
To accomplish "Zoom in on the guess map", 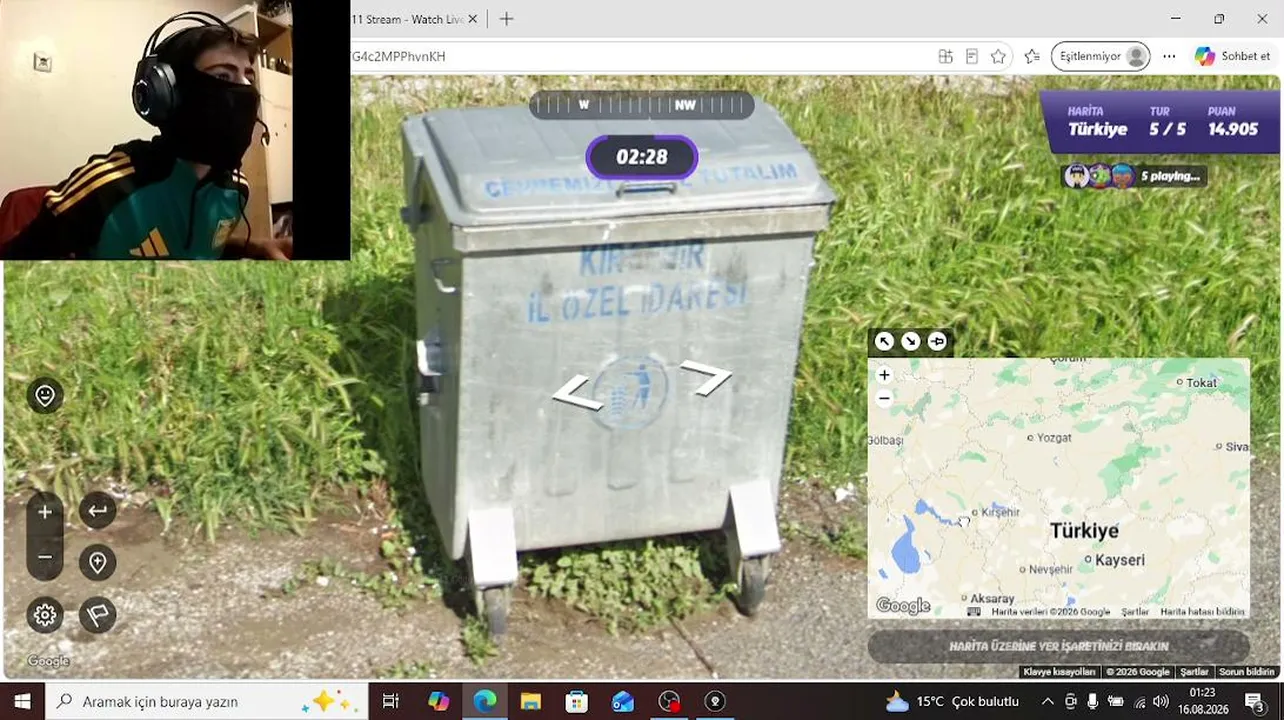I will pyautogui.click(x=884, y=375).
